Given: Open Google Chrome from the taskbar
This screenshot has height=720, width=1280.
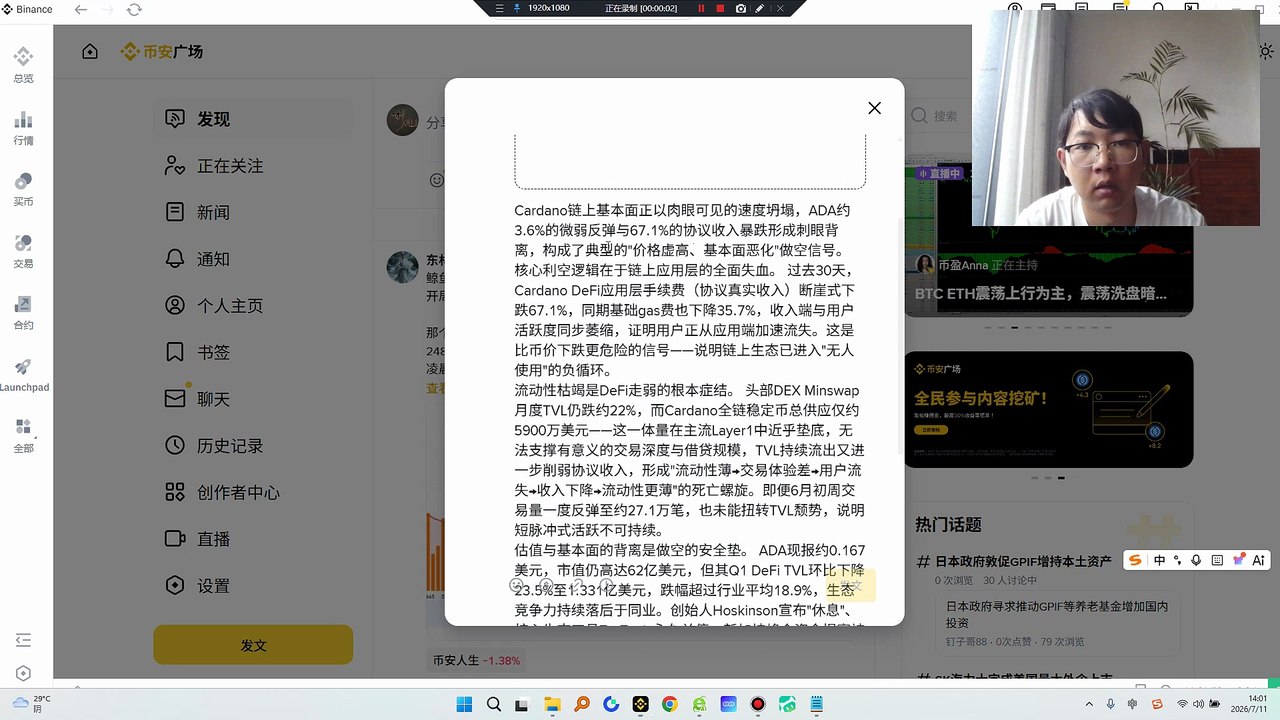Looking at the screenshot, I should (x=669, y=705).
